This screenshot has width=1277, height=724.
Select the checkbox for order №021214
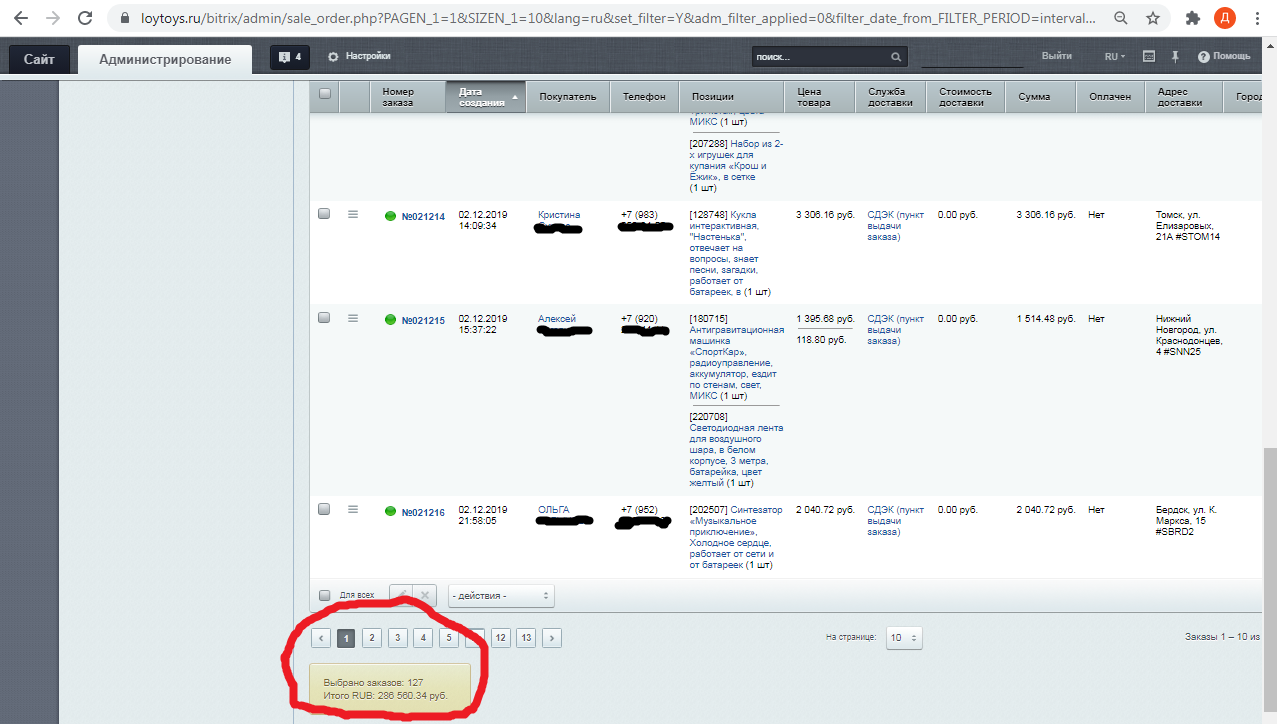(x=324, y=214)
